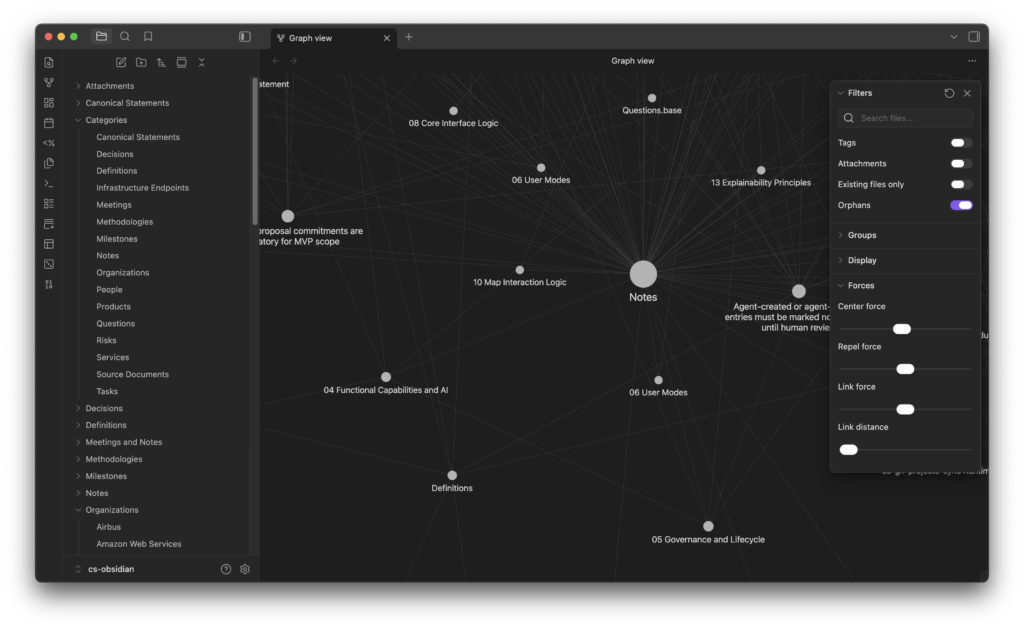Create a new folder in the file explorer
1024x629 pixels.
tap(140, 62)
